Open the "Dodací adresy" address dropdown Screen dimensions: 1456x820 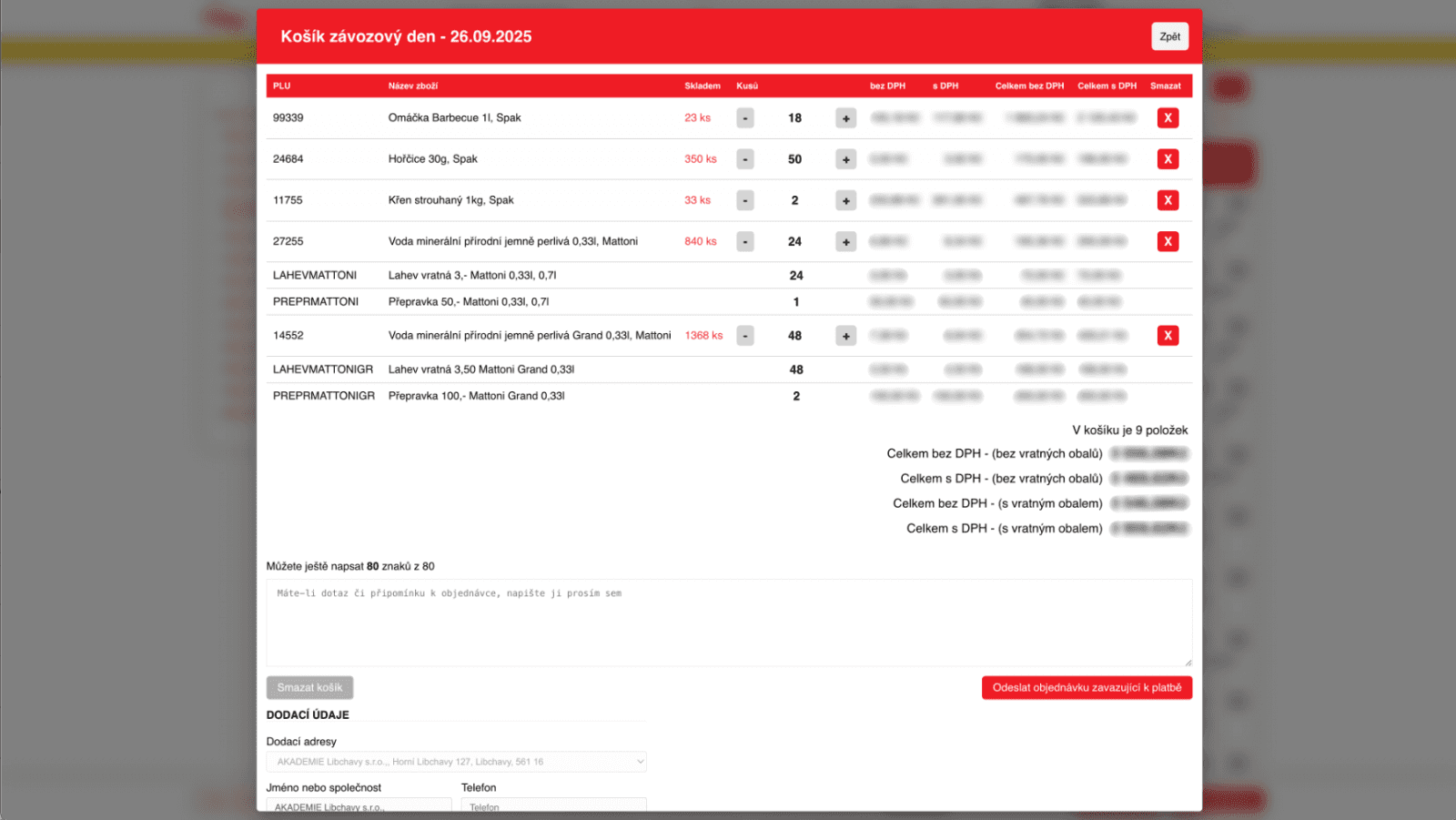[x=456, y=761]
